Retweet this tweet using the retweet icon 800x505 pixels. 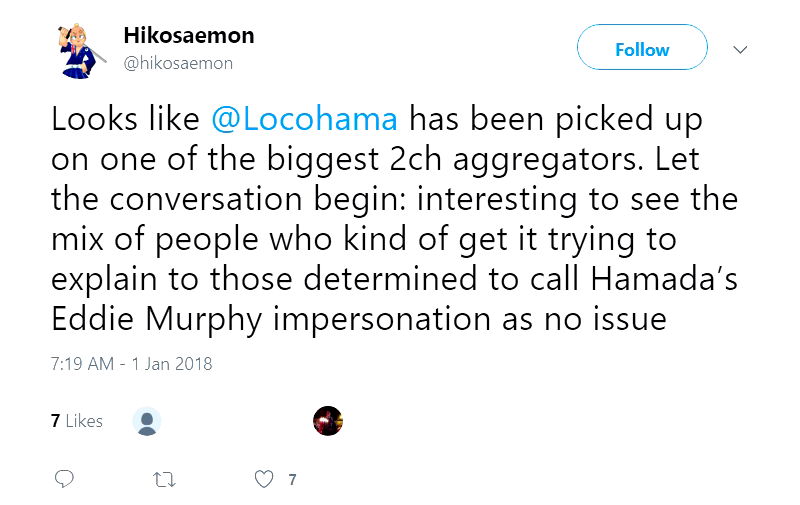pos(165,479)
